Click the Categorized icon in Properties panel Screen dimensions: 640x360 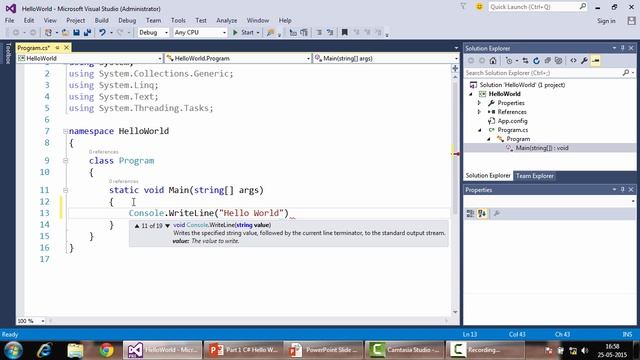click(470, 213)
